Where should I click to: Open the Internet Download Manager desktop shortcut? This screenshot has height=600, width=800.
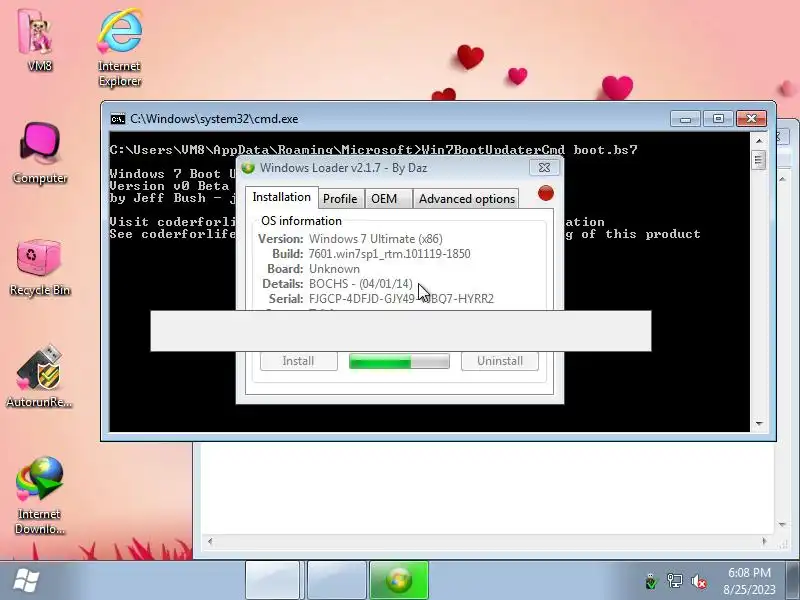40,495
